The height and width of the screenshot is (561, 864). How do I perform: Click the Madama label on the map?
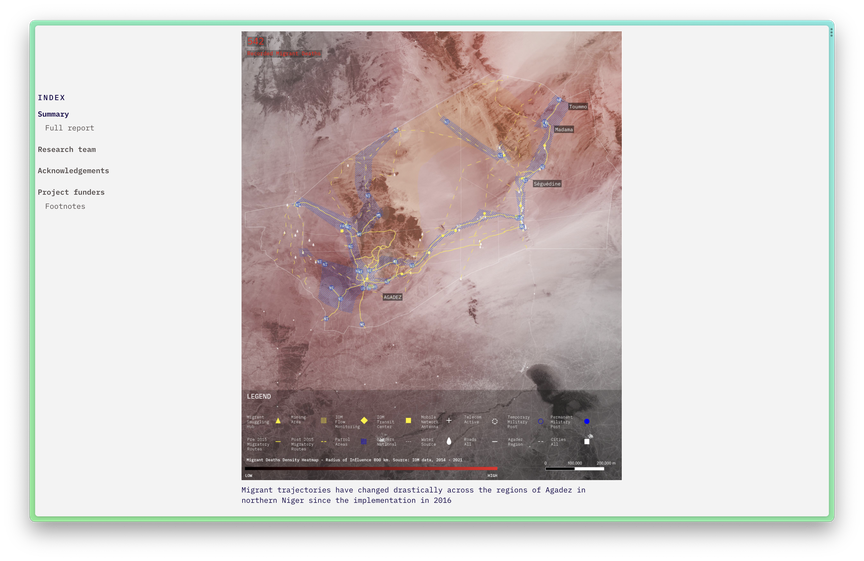click(x=564, y=130)
